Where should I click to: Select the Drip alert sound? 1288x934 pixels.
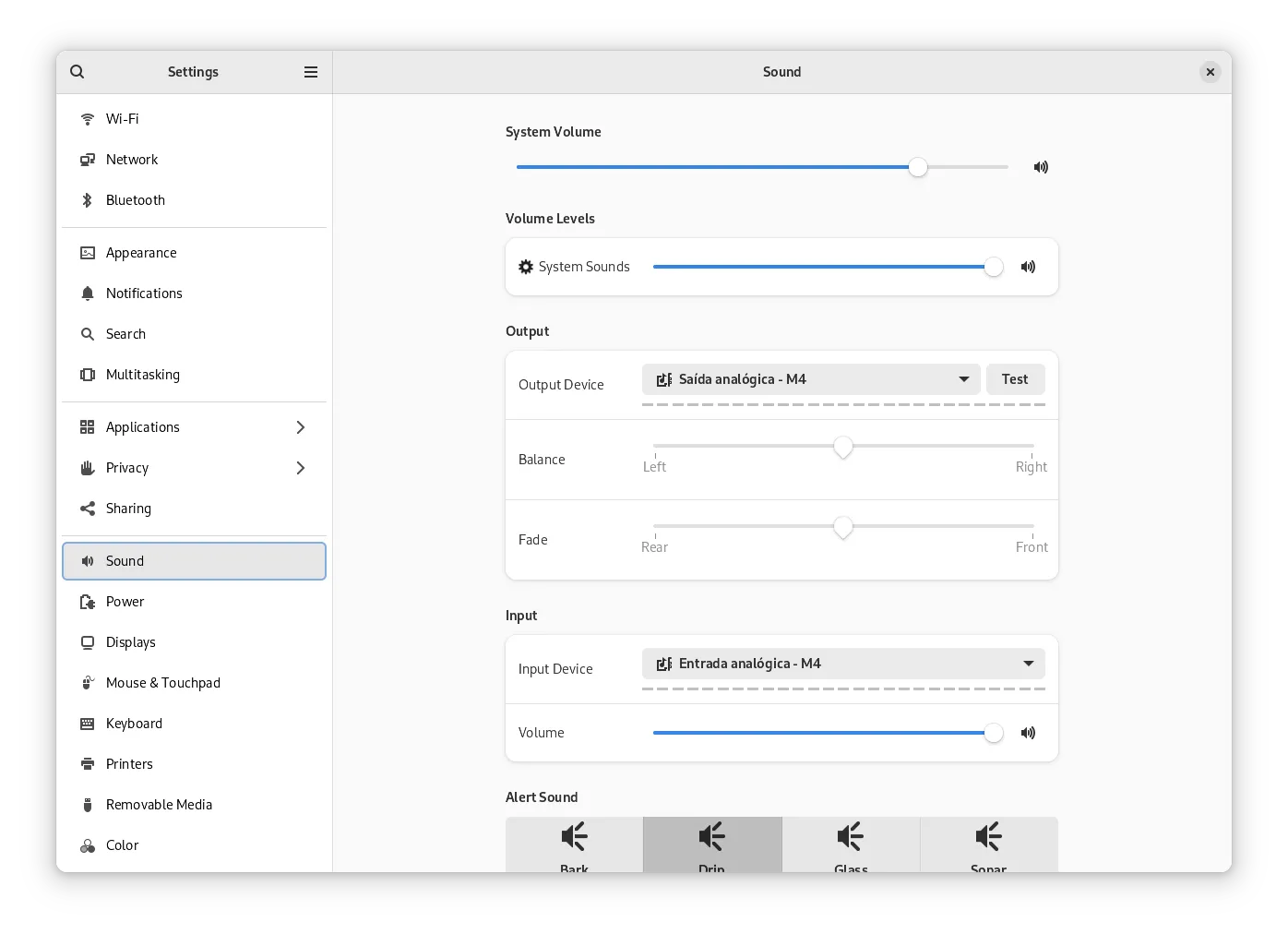click(x=711, y=844)
